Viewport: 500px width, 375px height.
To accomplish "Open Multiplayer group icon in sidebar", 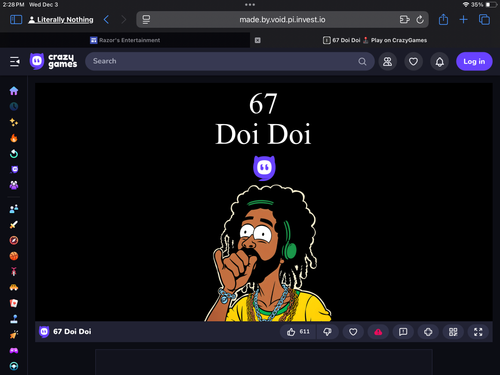I will (14, 185).
